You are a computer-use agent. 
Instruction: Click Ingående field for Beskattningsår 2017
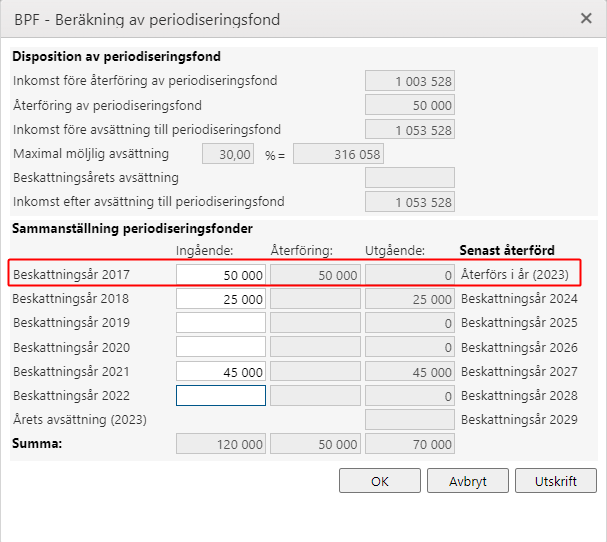[x=221, y=275]
